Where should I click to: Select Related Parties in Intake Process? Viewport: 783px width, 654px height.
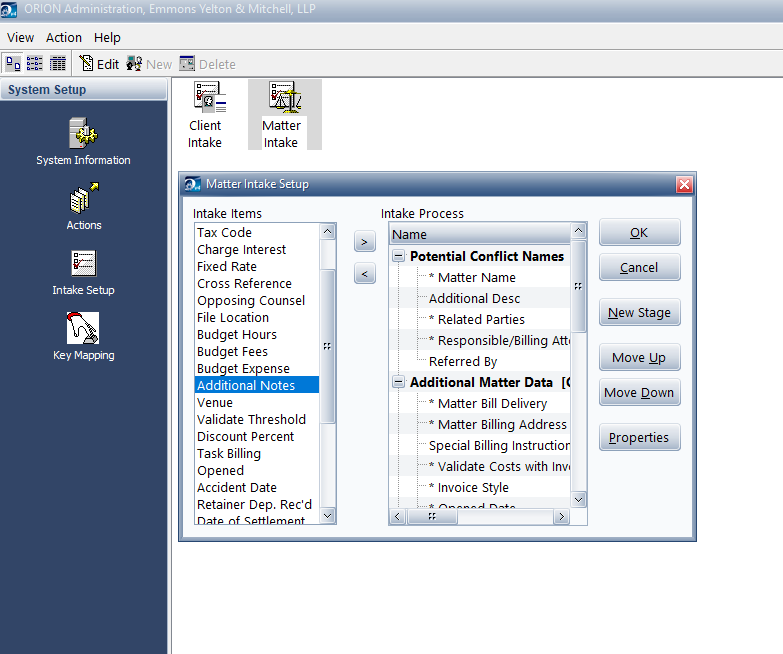point(477,319)
